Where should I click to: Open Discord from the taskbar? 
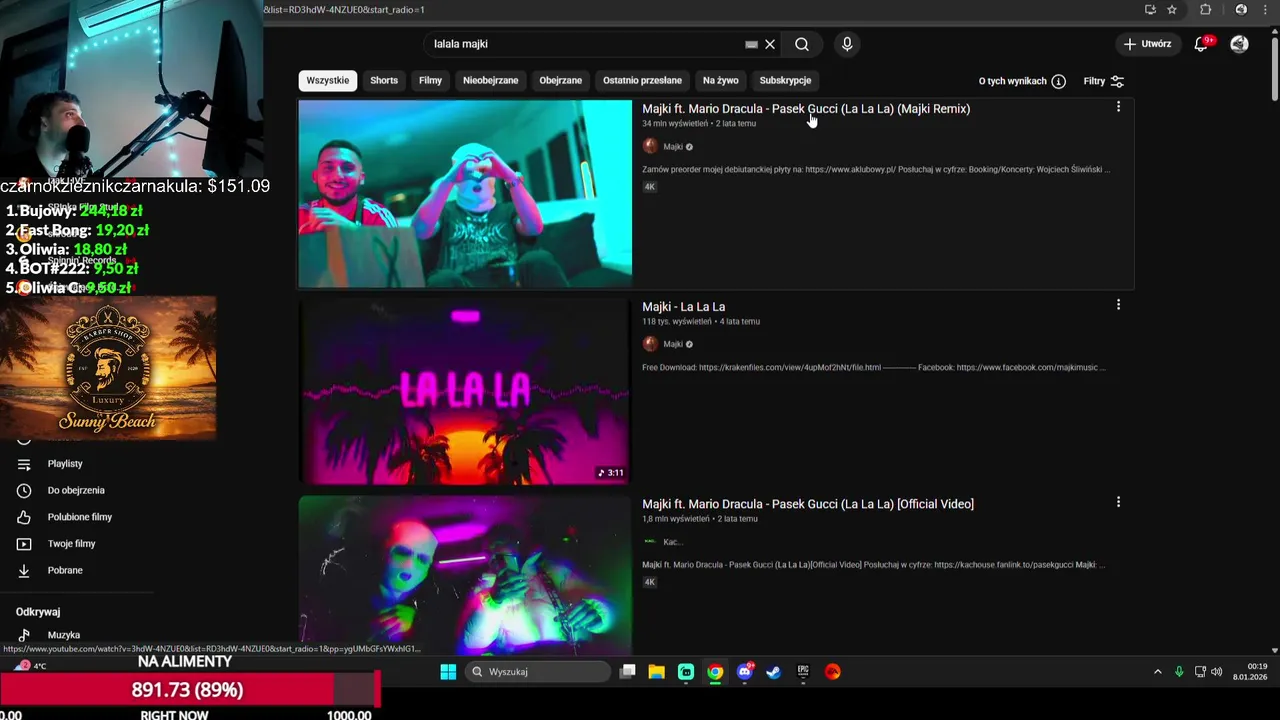tap(744, 672)
